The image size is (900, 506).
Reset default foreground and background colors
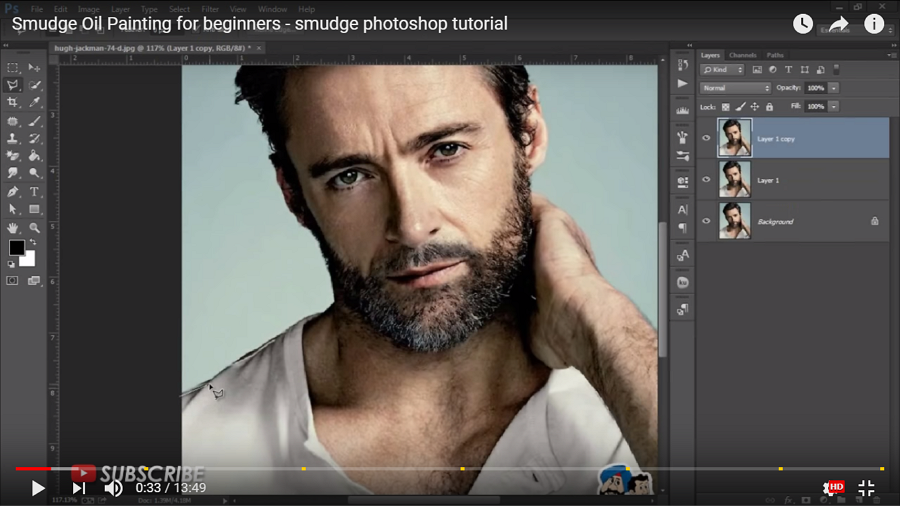pyautogui.click(x=11, y=264)
